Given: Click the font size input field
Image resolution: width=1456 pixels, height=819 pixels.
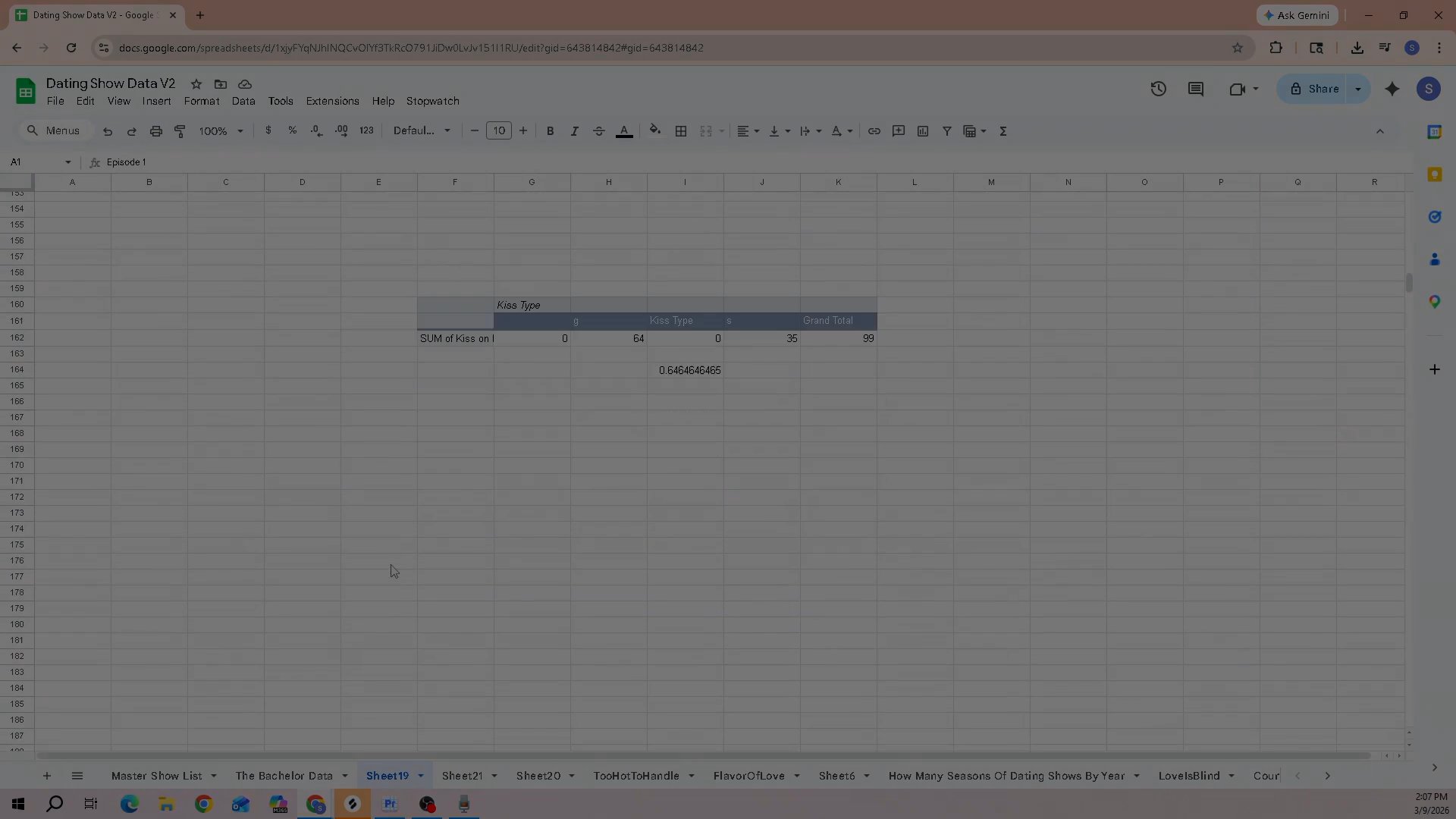Looking at the screenshot, I should (498, 131).
